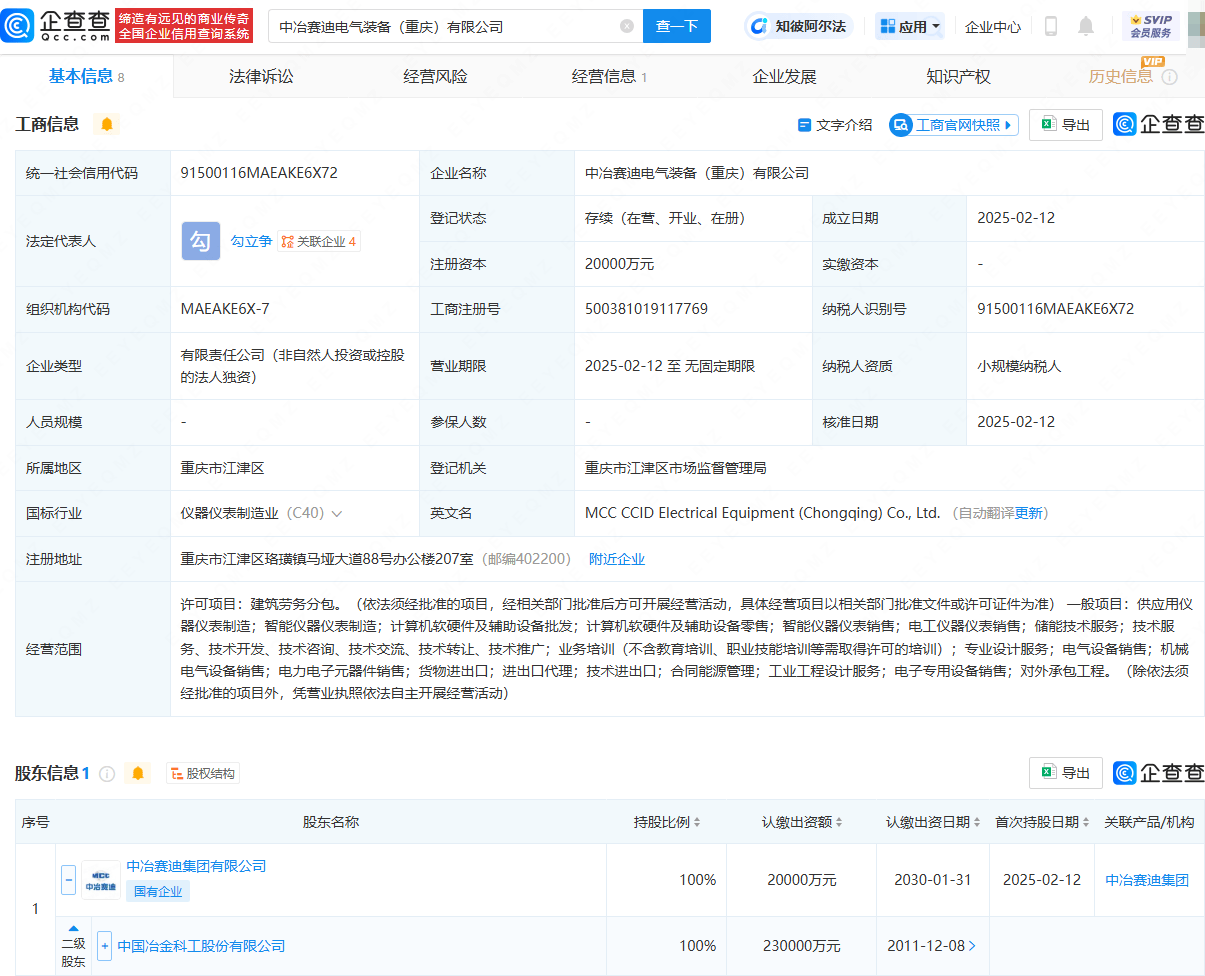Click the info icon beside 历史信息
The width and height of the screenshot is (1205, 976).
(x=1169, y=77)
